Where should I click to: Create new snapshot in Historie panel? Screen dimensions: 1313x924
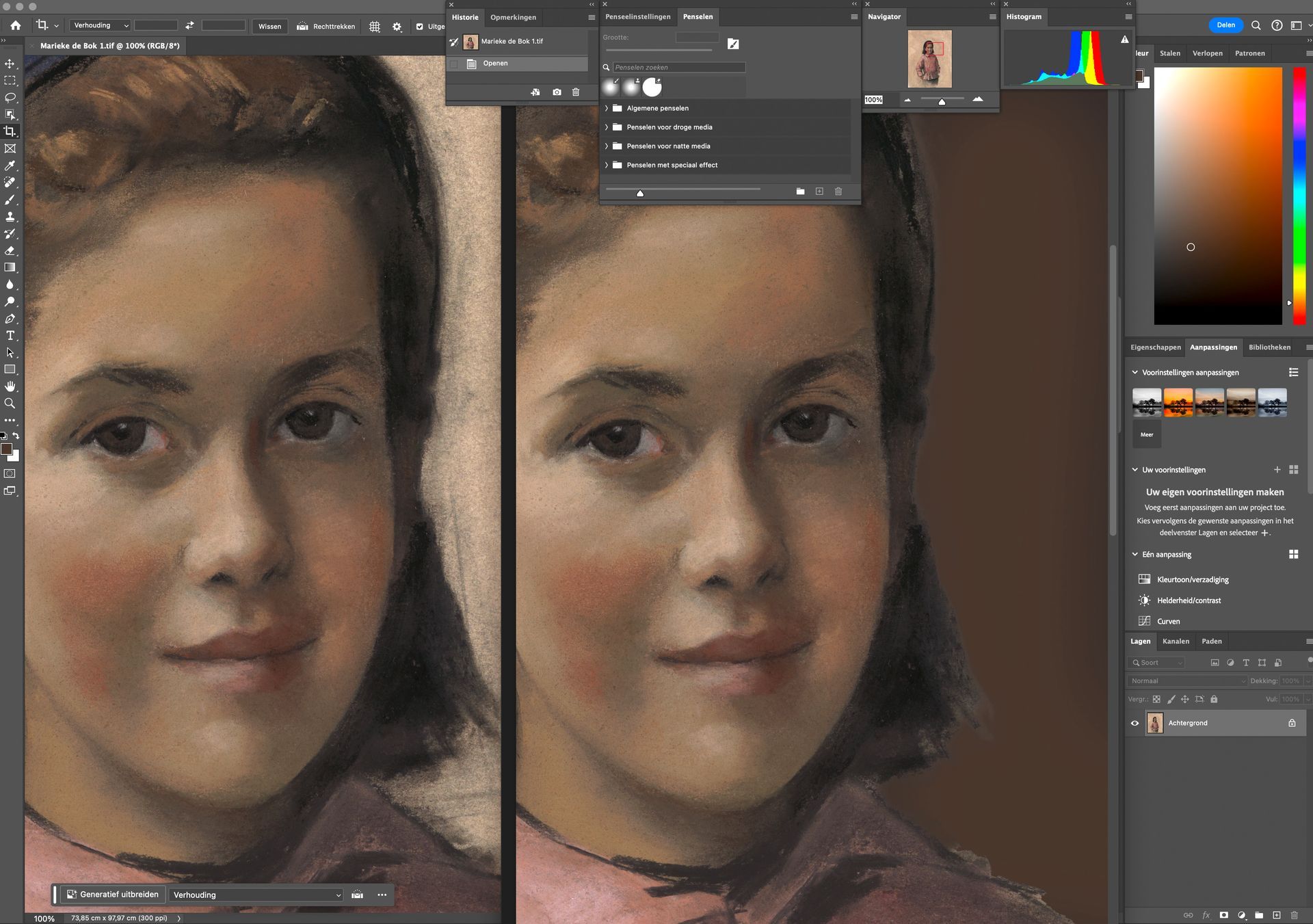click(x=557, y=92)
